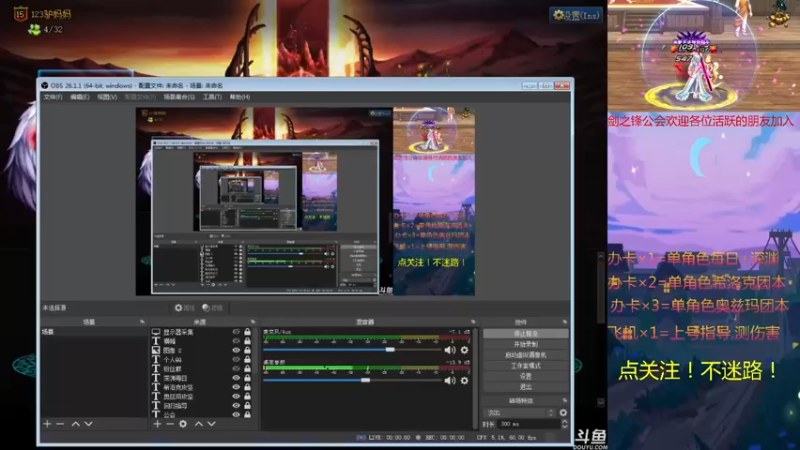Pop out the 混音器 dock panel

pos(473,322)
